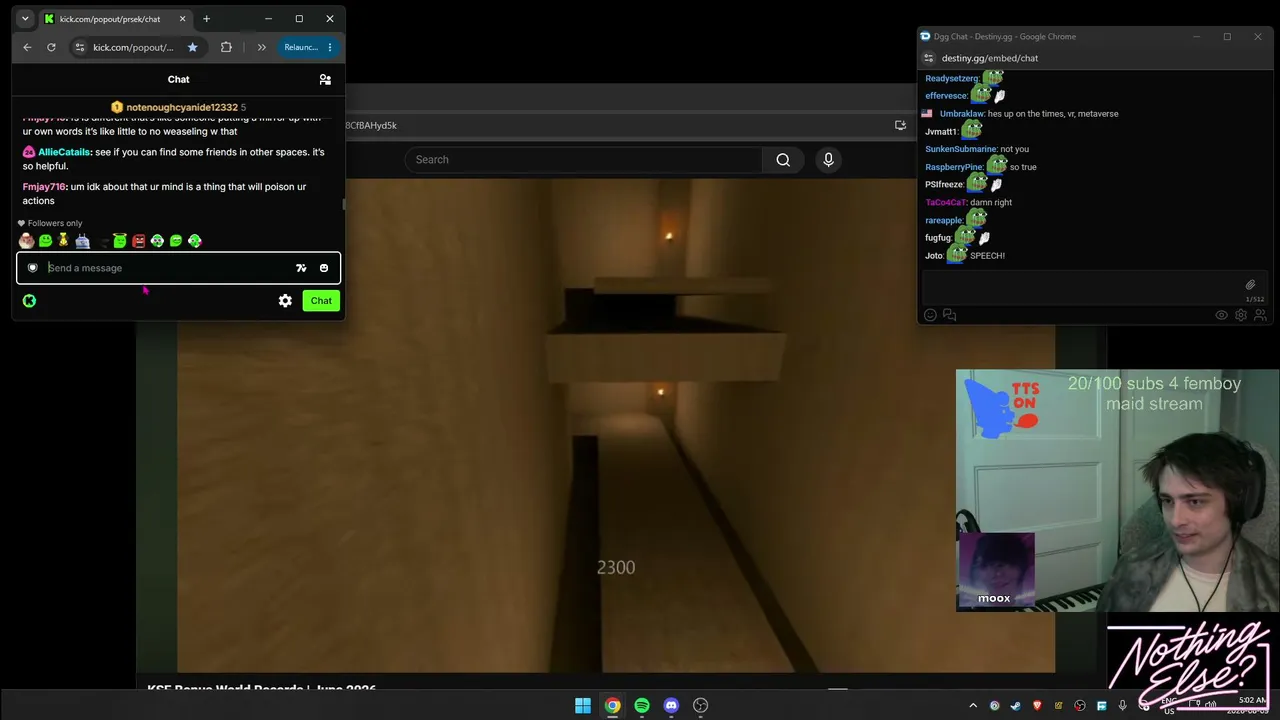Expand hidden toolbar items chevron in Chrome
The image size is (1280, 720).
tap(261, 47)
